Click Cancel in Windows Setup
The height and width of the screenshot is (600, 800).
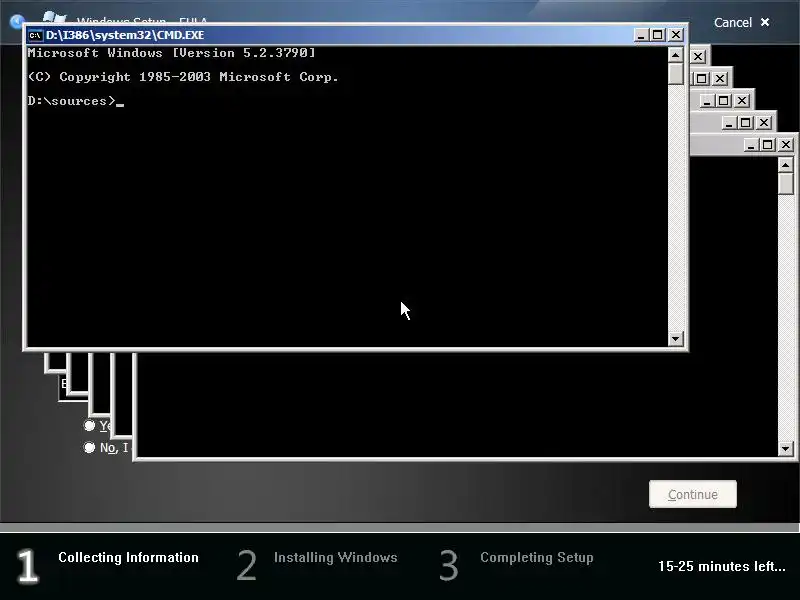[741, 22]
